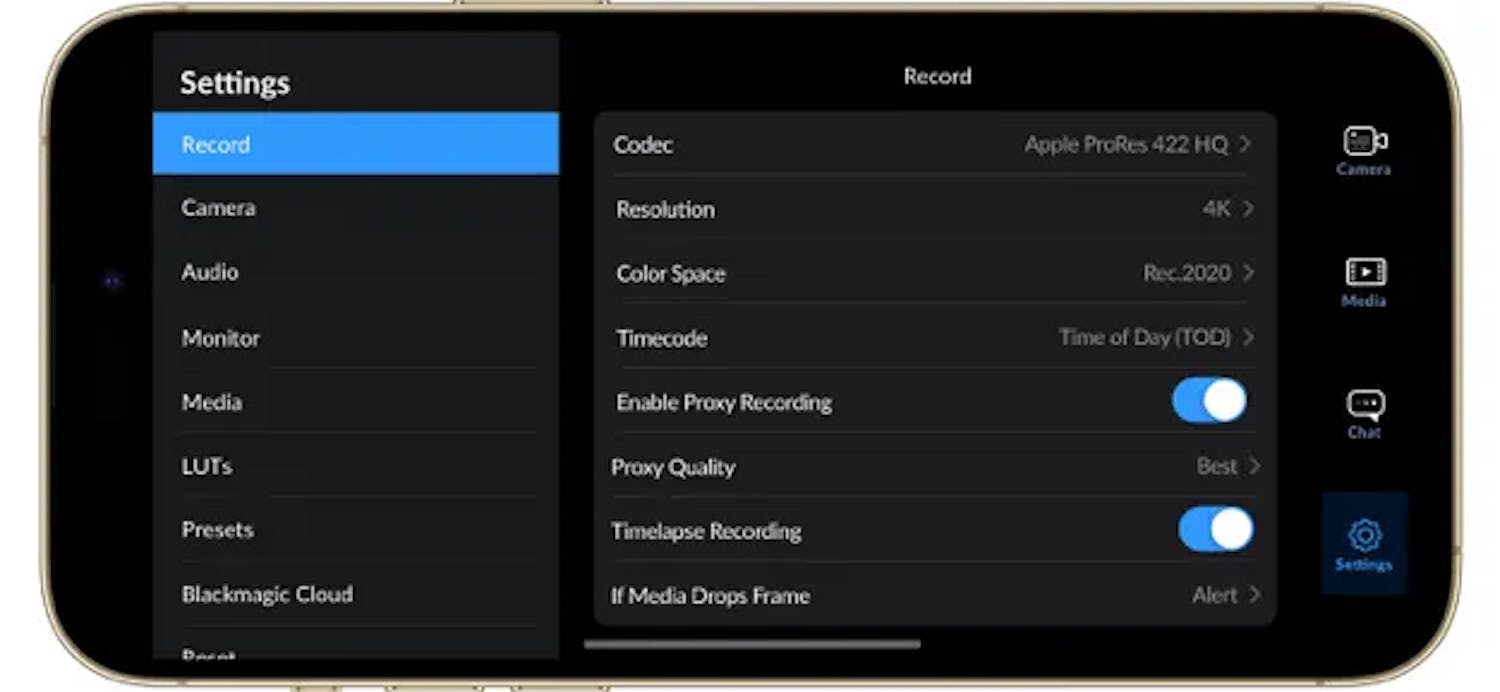Select Camera in the settings list
Screen dimensions: 1500x692
(x=356, y=208)
